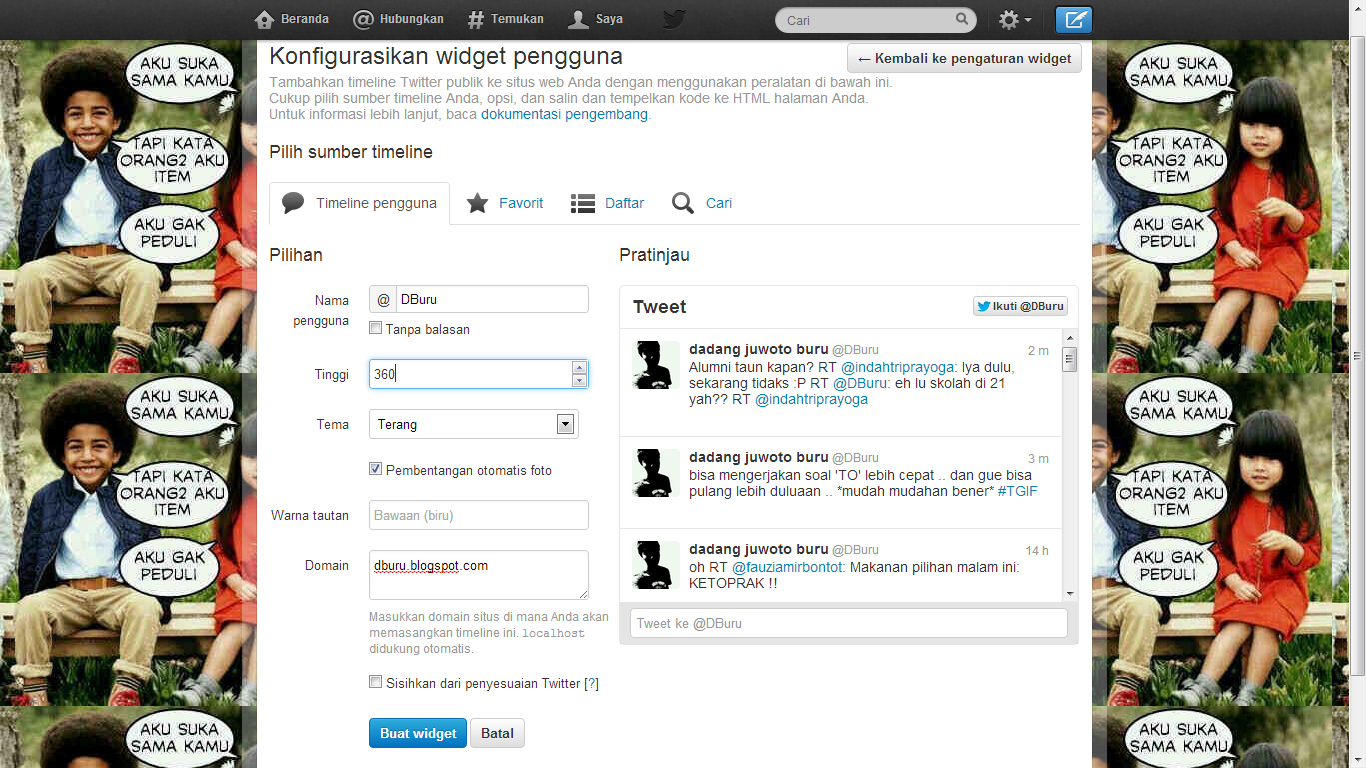The height and width of the screenshot is (768, 1366).
Task: Open the Hubungkan connect link
Action: 398,19
